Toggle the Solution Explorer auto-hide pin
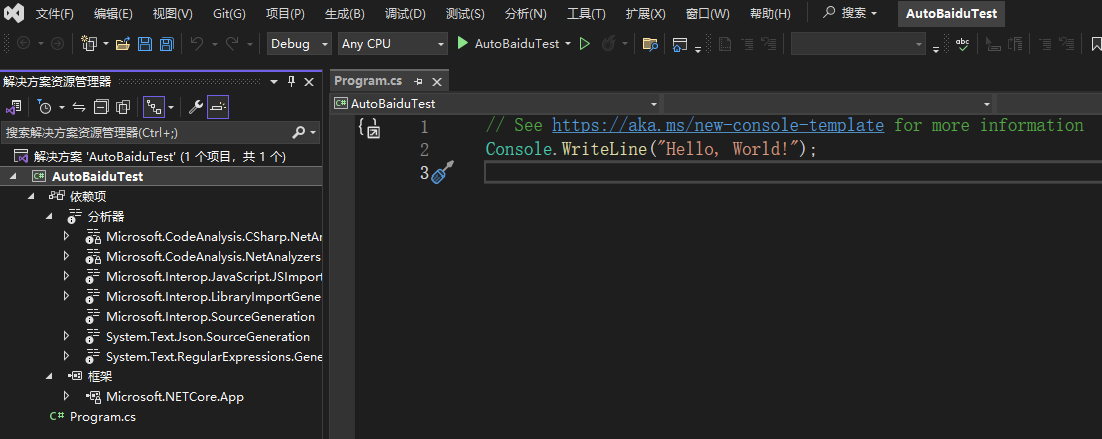Image resolution: width=1102 pixels, height=439 pixels. click(292, 81)
